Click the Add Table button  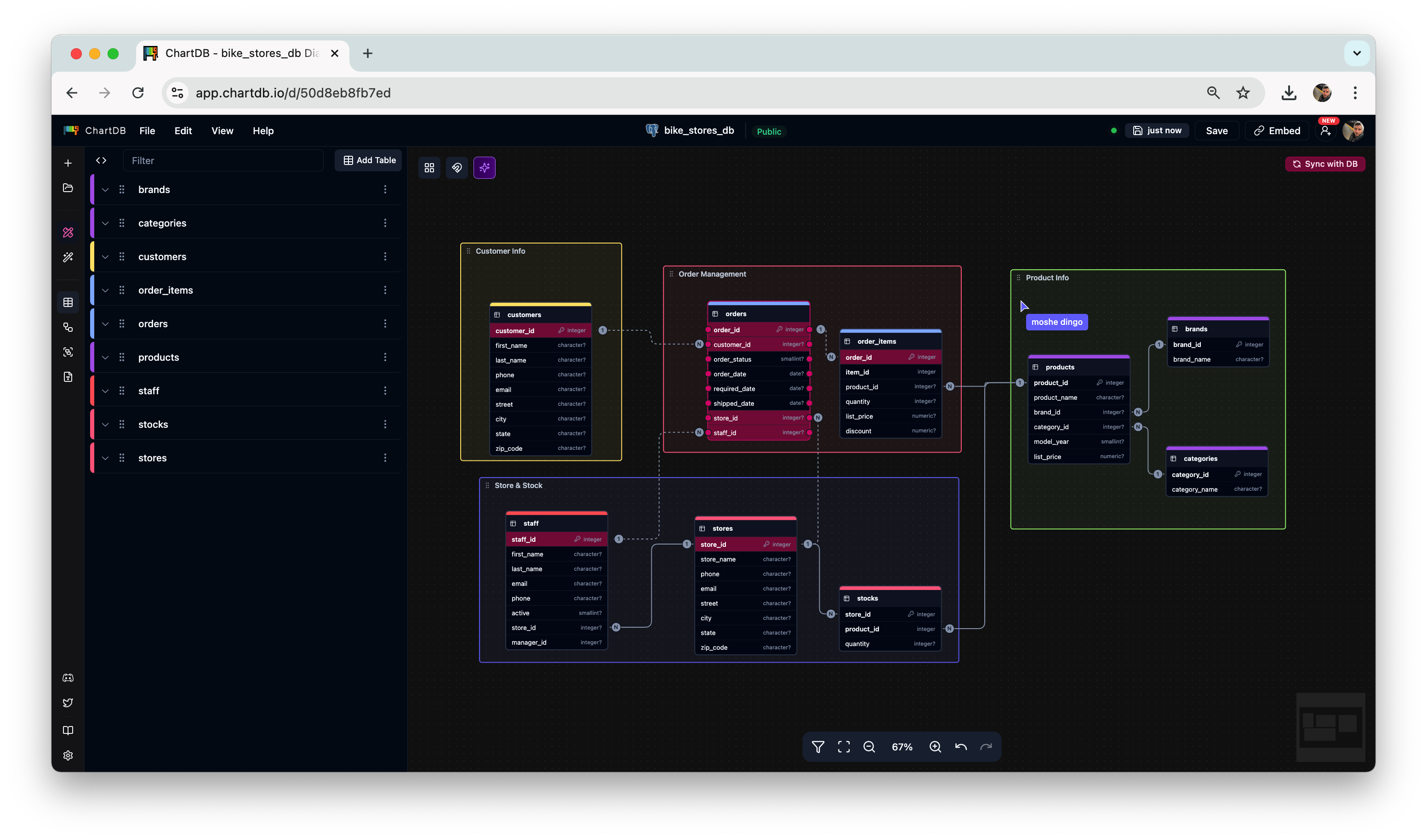[369, 160]
